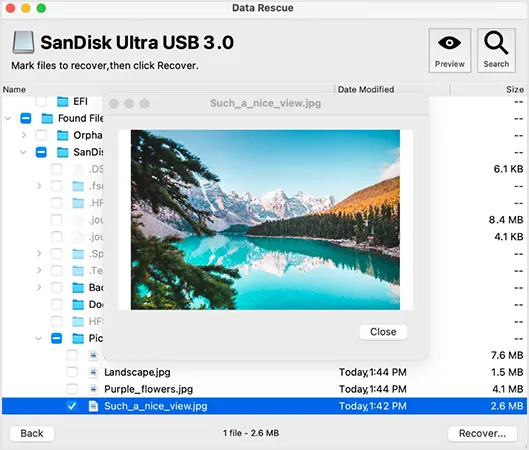
Task: Check the Do folder checkbox
Action: pyautogui.click(x=56, y=304)
